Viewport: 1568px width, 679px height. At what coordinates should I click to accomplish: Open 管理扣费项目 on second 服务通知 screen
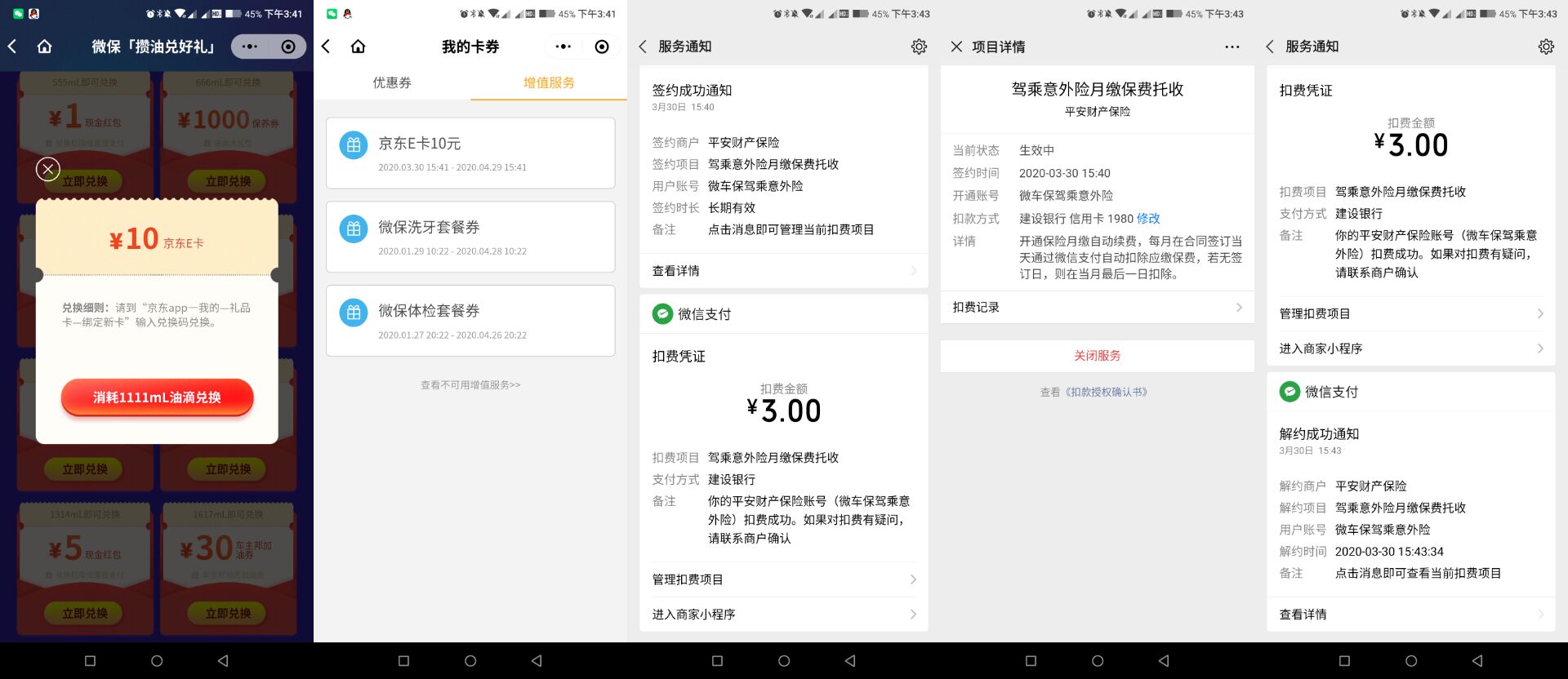1411,313
